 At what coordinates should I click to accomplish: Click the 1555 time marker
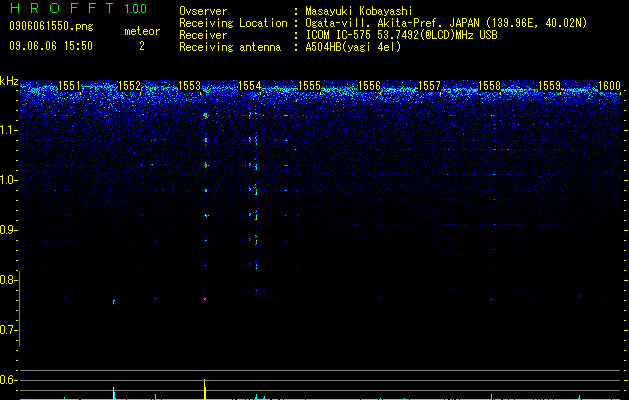(x=309, y=86)
